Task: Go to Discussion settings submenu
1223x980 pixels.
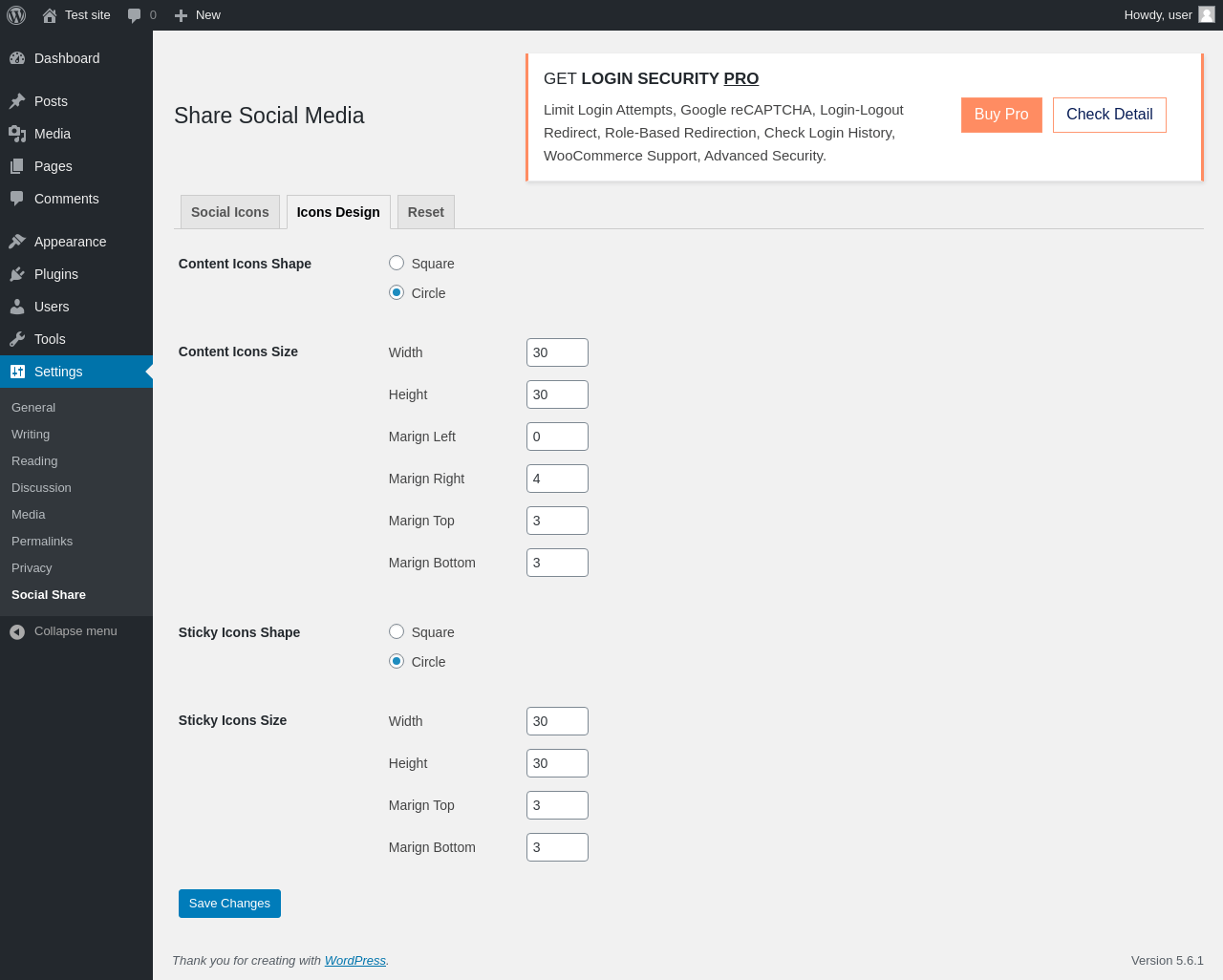Action: [41, 487]
